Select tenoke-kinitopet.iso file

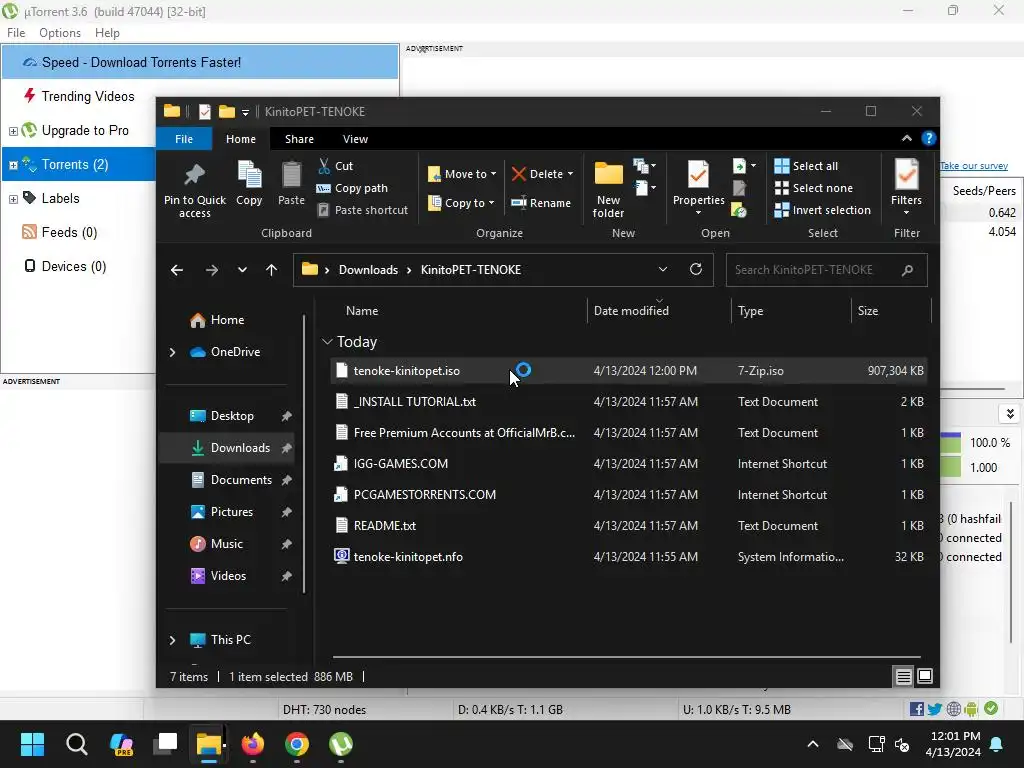tap(628, 371)
